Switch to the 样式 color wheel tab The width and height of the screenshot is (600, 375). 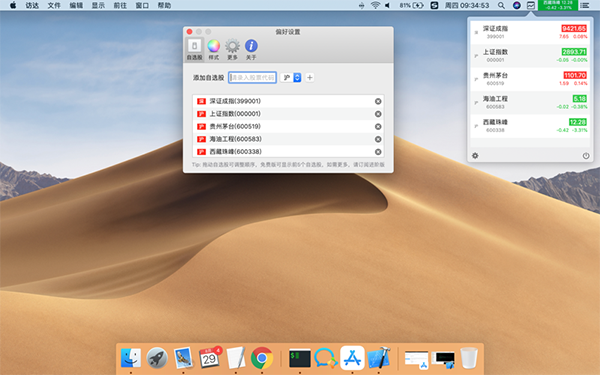tap(214, 49)
